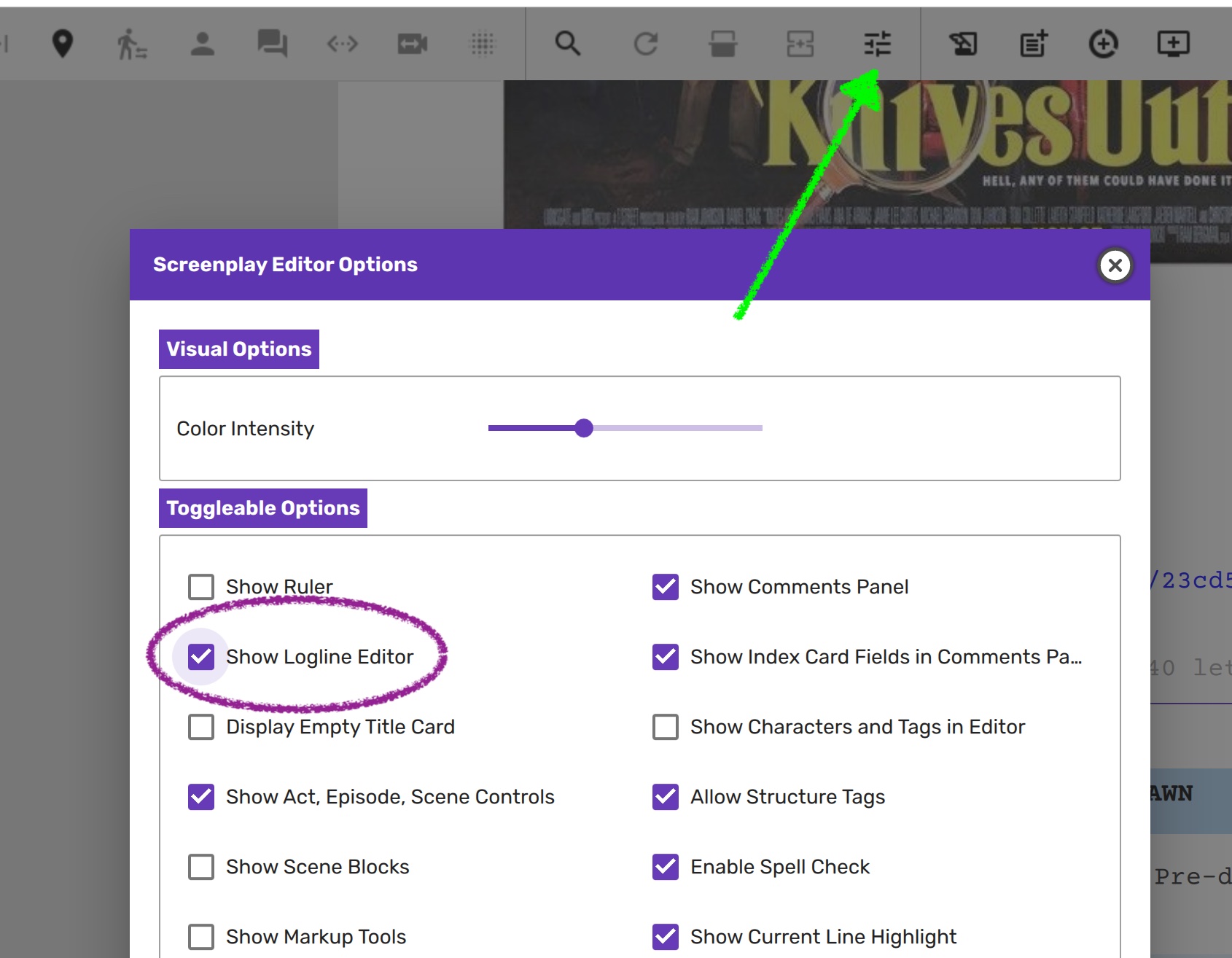Disable Show Comments Panel checkbox

point(666,587)
